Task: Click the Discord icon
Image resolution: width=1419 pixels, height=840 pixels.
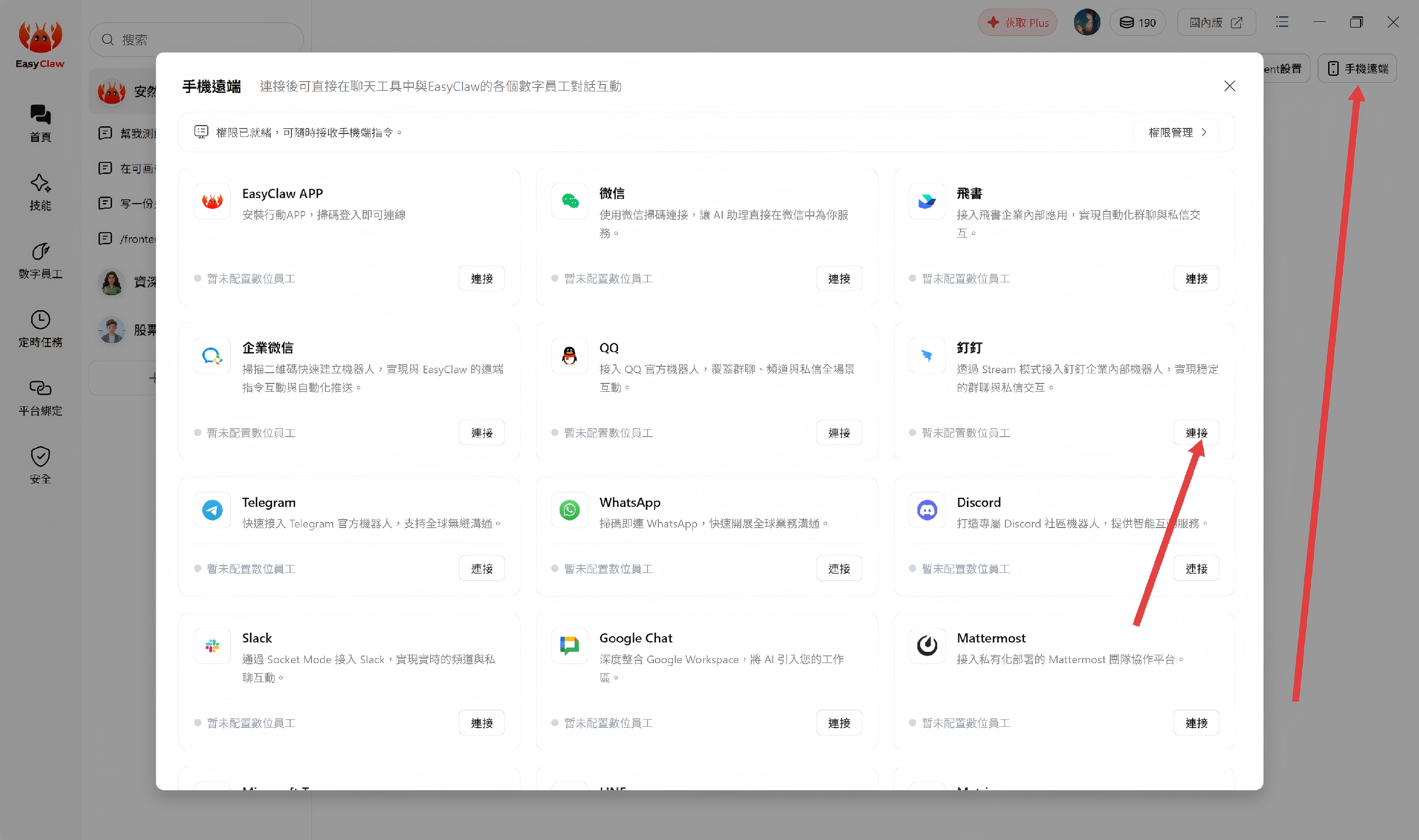Action: [926, 511]
